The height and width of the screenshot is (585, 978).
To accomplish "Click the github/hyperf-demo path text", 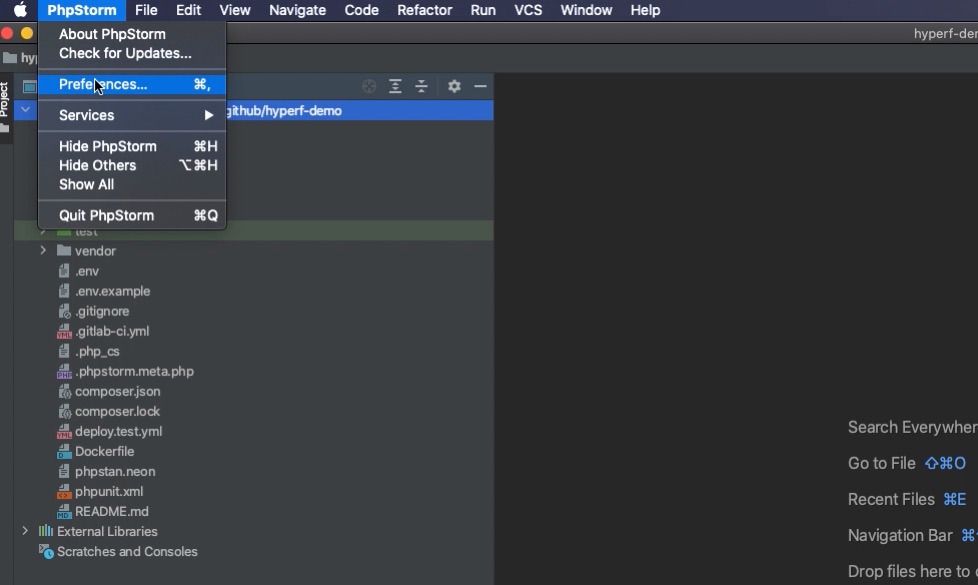I will pyautogui.click(x=284, y=111).
